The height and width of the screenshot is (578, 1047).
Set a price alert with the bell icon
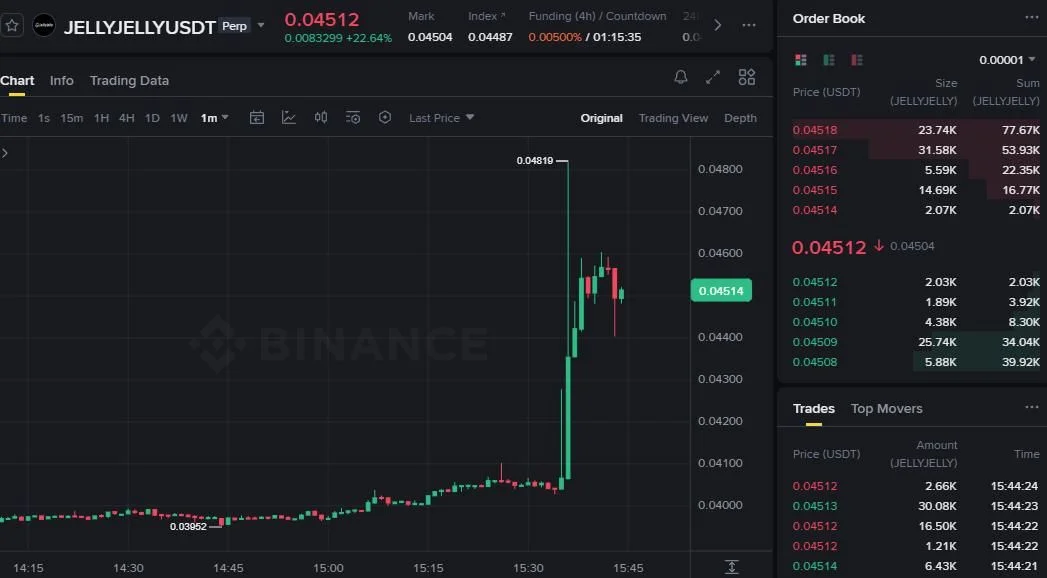(680, 77)
